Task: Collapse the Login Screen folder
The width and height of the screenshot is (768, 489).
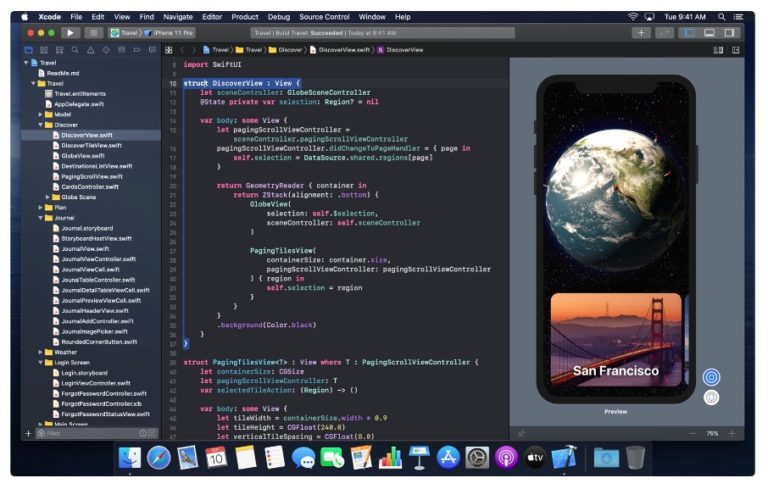Action: coord(40,362)
